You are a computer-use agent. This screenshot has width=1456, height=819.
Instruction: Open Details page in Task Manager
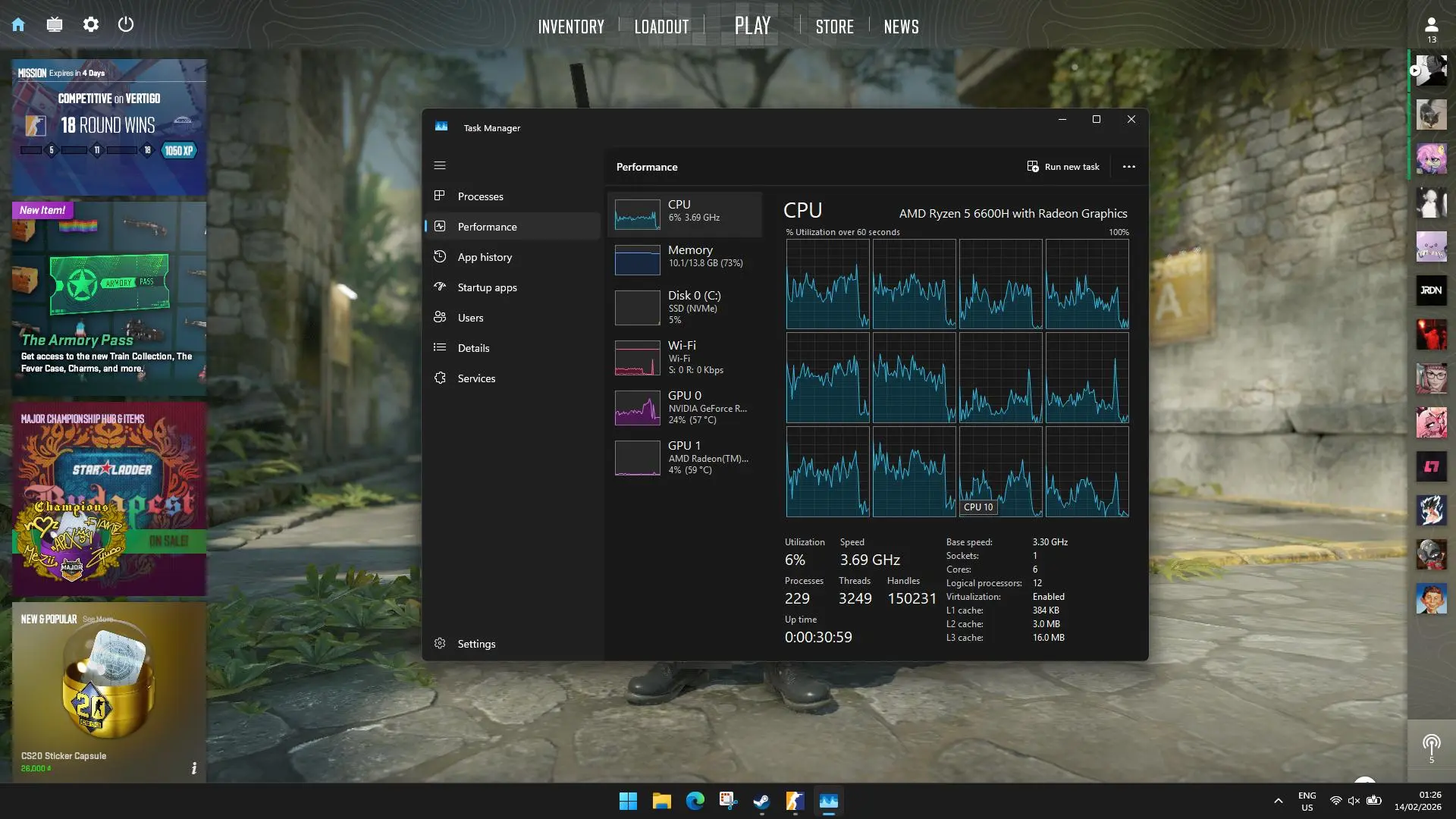[x=513, y=348]
